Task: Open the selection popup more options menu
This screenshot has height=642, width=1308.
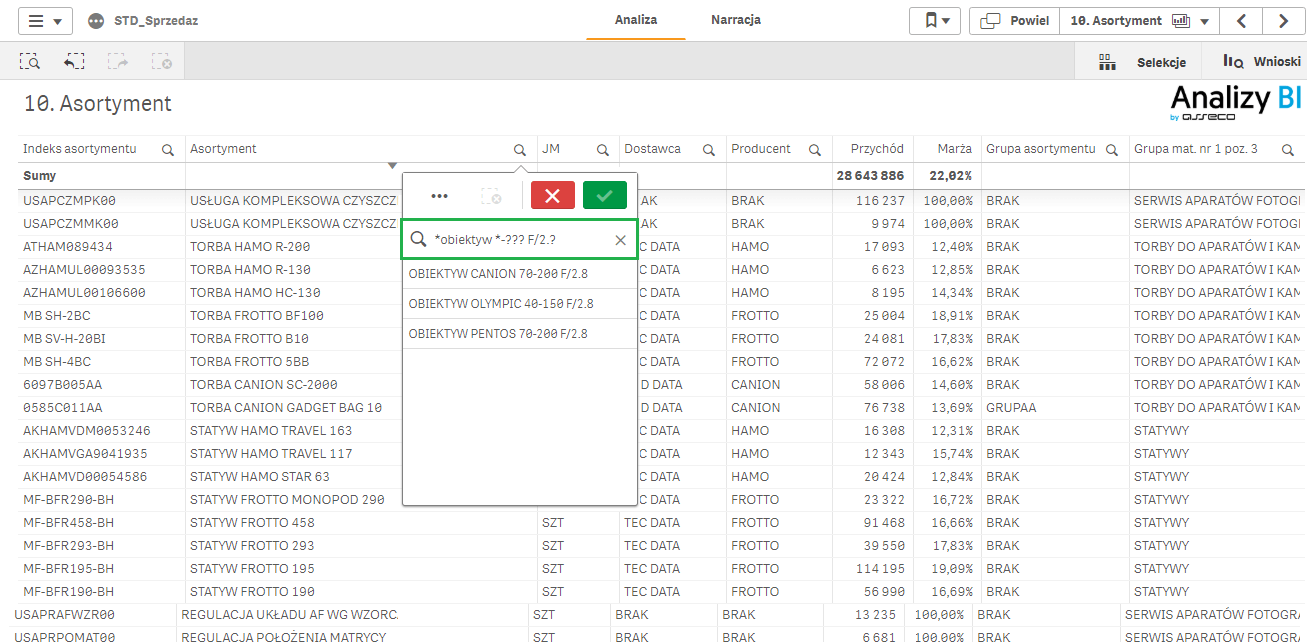Action: pos(439,196)
